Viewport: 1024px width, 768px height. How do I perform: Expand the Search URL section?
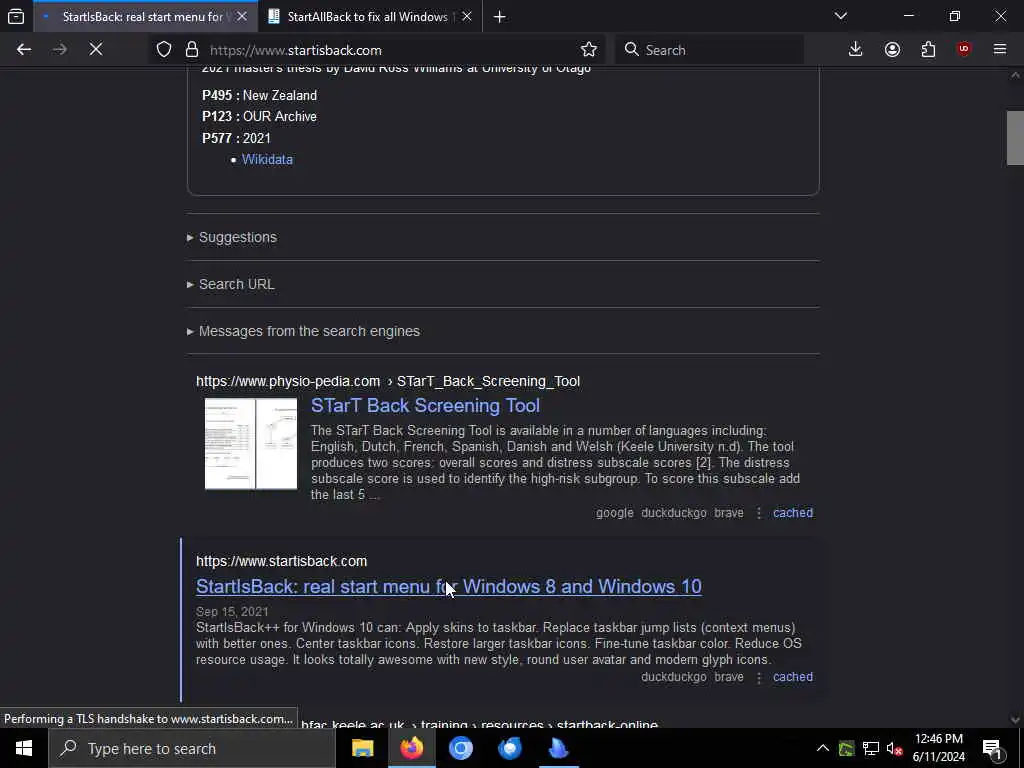tap(236, 284)
